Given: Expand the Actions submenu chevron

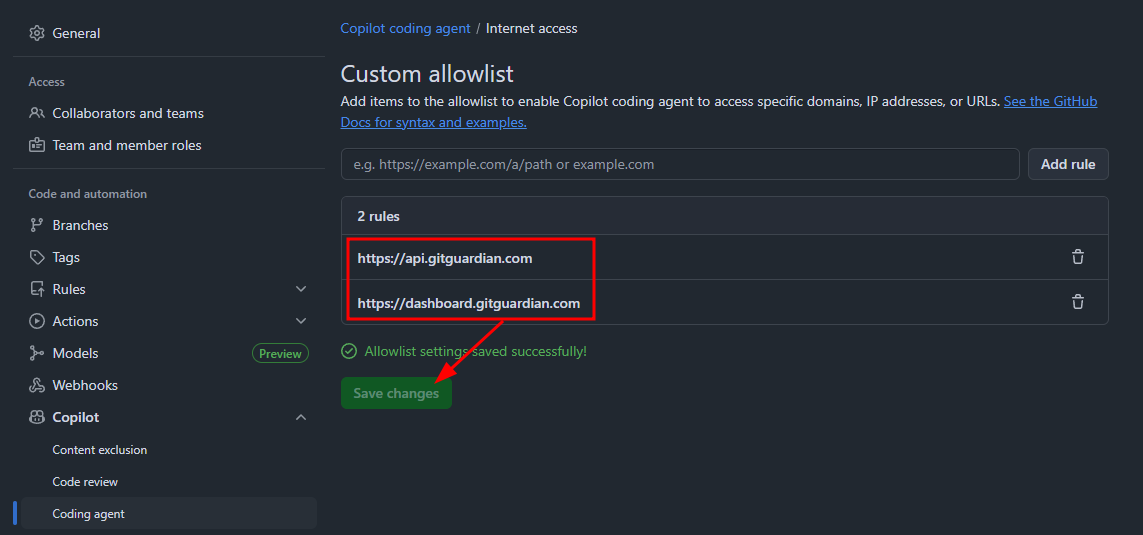Looking at the screenshot, I should [301, 321].
